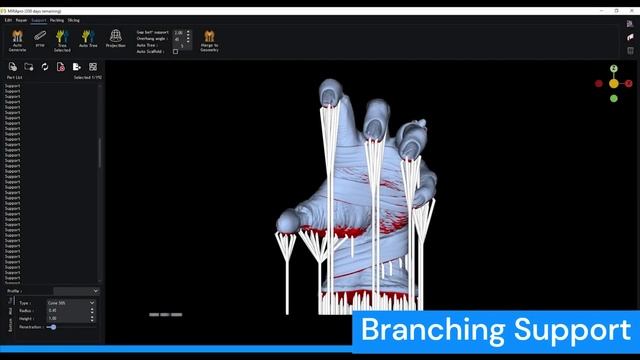Image resolution: width=640 pixels, height=360 pixels.
Task: Click the folder icon in part list toolbar
Action: 29,67
